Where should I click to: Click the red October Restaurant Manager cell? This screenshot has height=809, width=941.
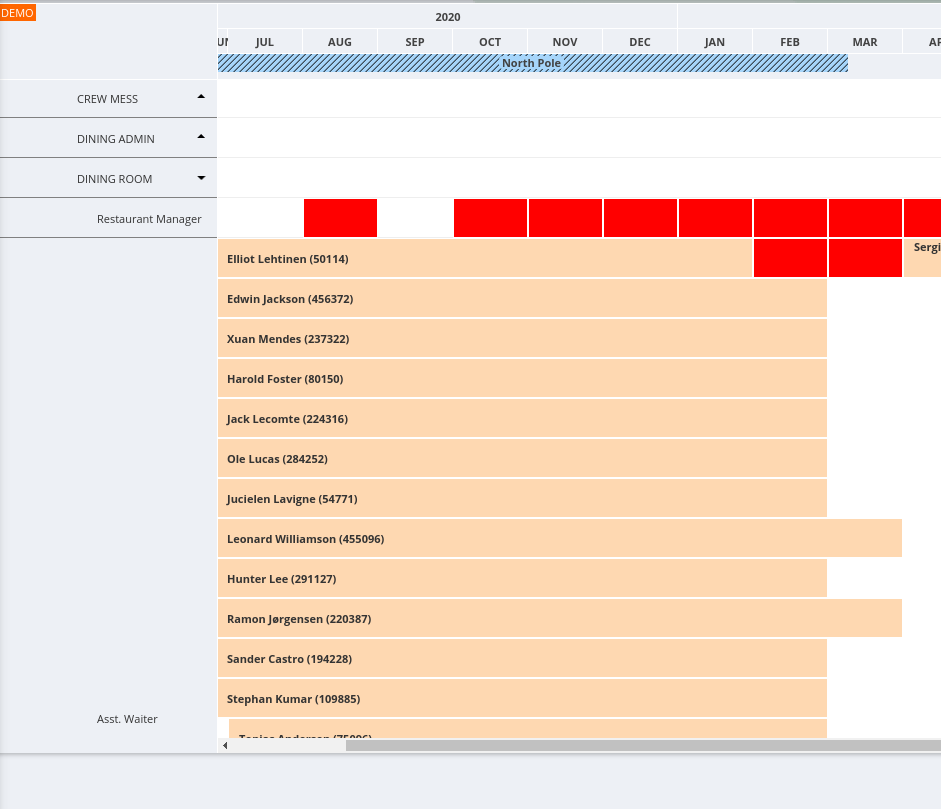tap(490, 218)
